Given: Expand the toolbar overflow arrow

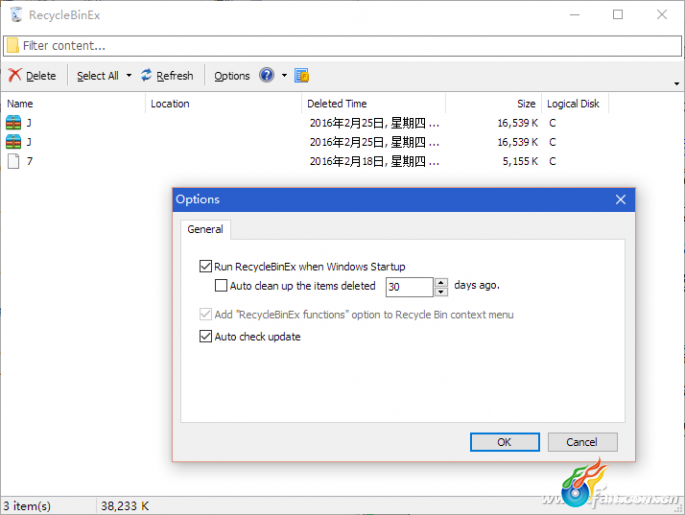Looking at the screenshot, I should [x=676, y=84].
